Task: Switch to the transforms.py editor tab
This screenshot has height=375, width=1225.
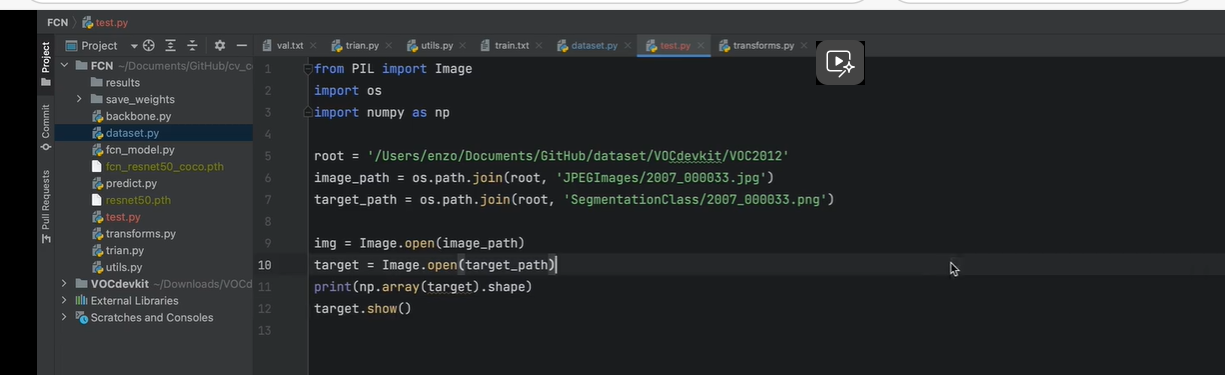Action: pyautogui.click(x=763, y=46)
